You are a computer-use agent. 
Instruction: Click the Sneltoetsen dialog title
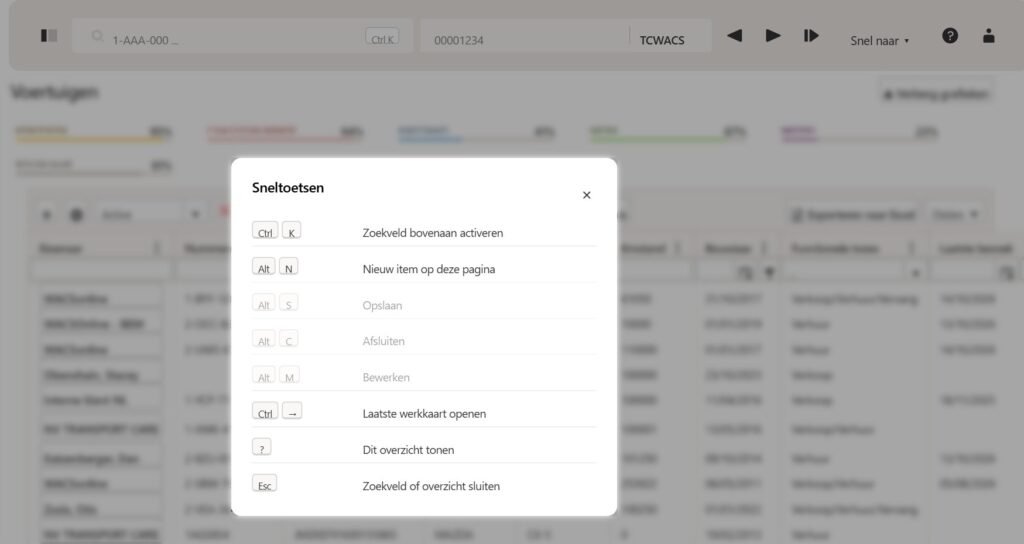[x=288, y=187]
